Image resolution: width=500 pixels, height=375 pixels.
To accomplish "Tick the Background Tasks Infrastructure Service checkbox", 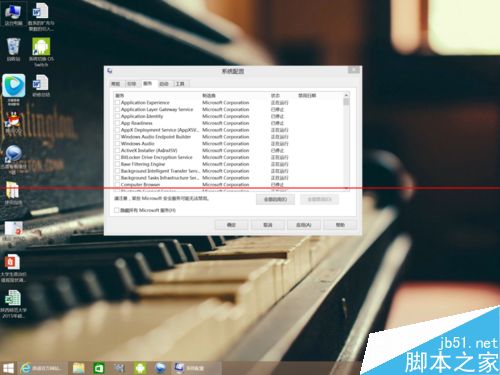I will 117,178.
